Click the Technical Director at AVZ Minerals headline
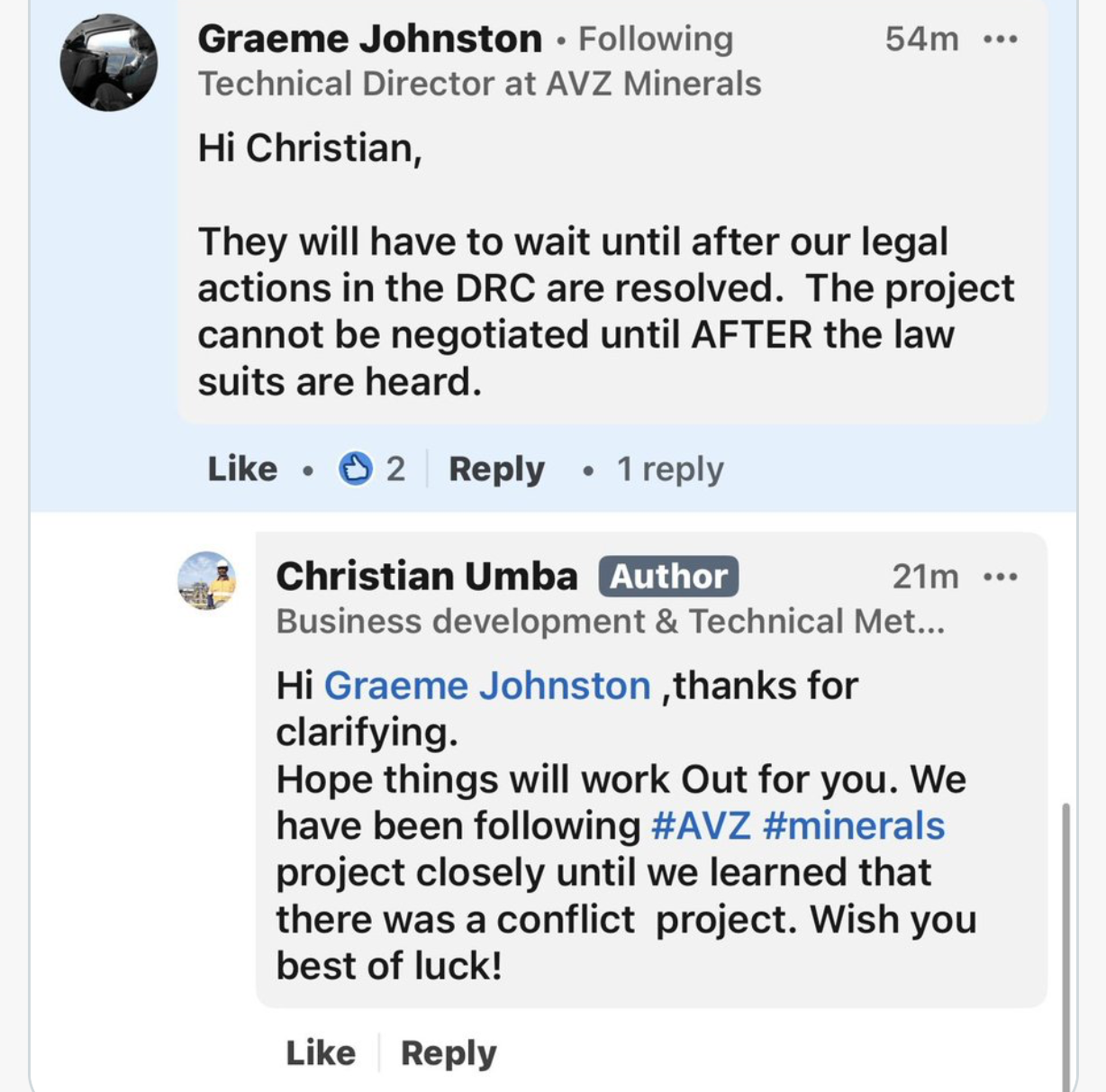Image resolution: width=1106 pixels, height=1092 pixels. tap(479, 85)
